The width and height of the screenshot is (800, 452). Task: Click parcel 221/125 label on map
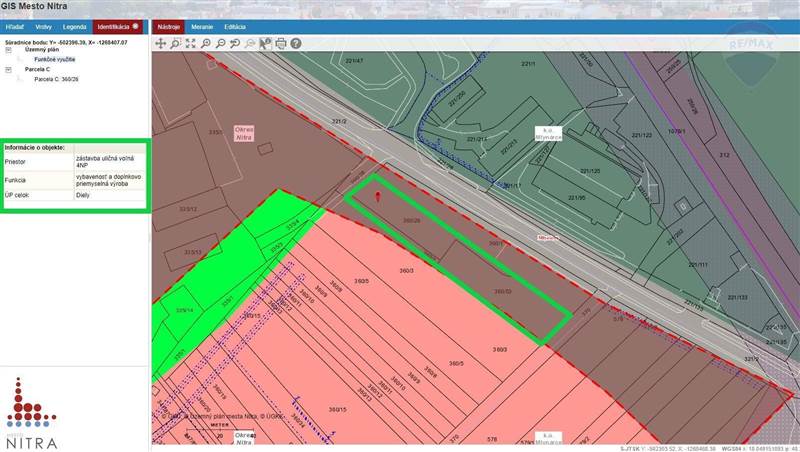pos(590,171)
